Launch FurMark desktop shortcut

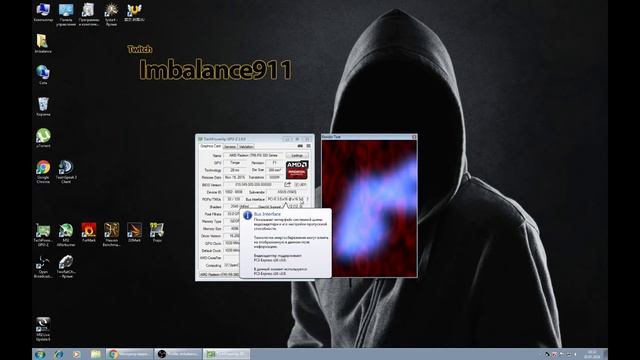pyautogui.click(x=89, y=233)
